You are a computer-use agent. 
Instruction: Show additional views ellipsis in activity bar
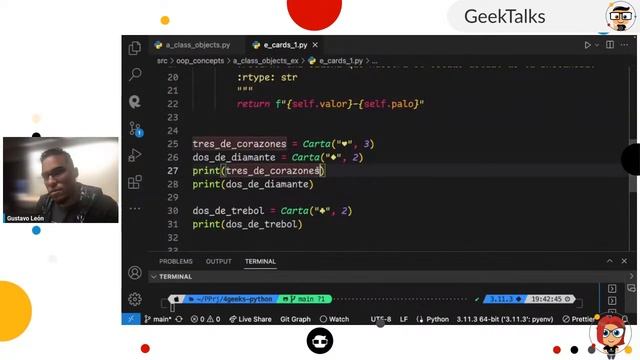click(135, 209)
